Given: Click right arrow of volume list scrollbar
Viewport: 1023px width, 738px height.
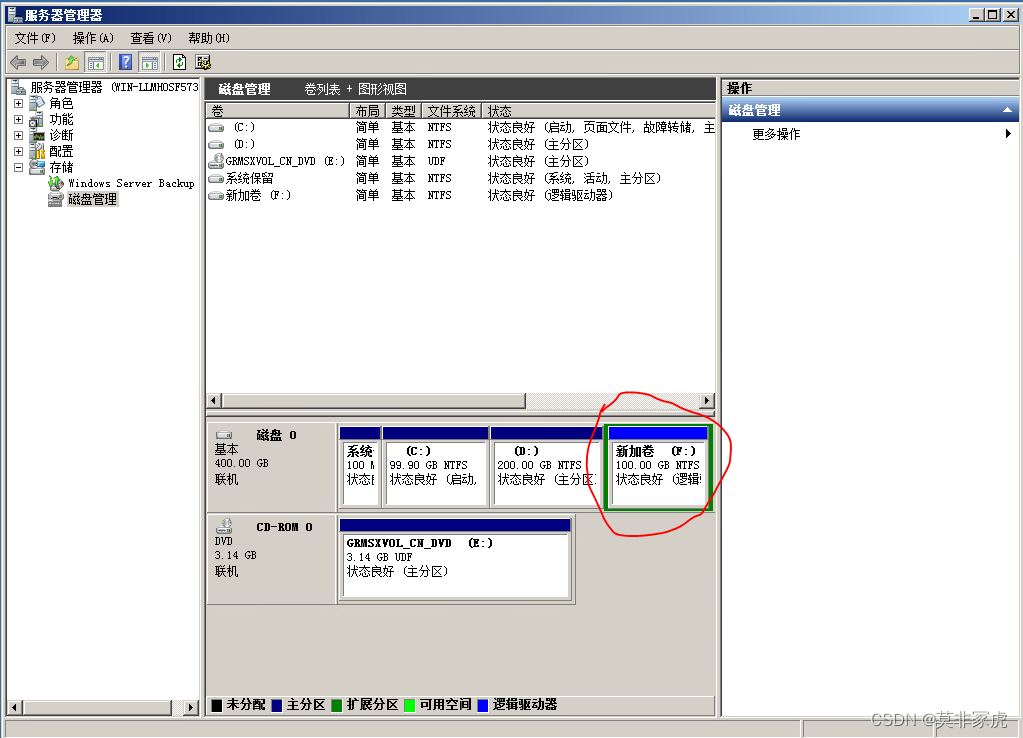Looking at the screenshot, I should click(x=707, y=401).
